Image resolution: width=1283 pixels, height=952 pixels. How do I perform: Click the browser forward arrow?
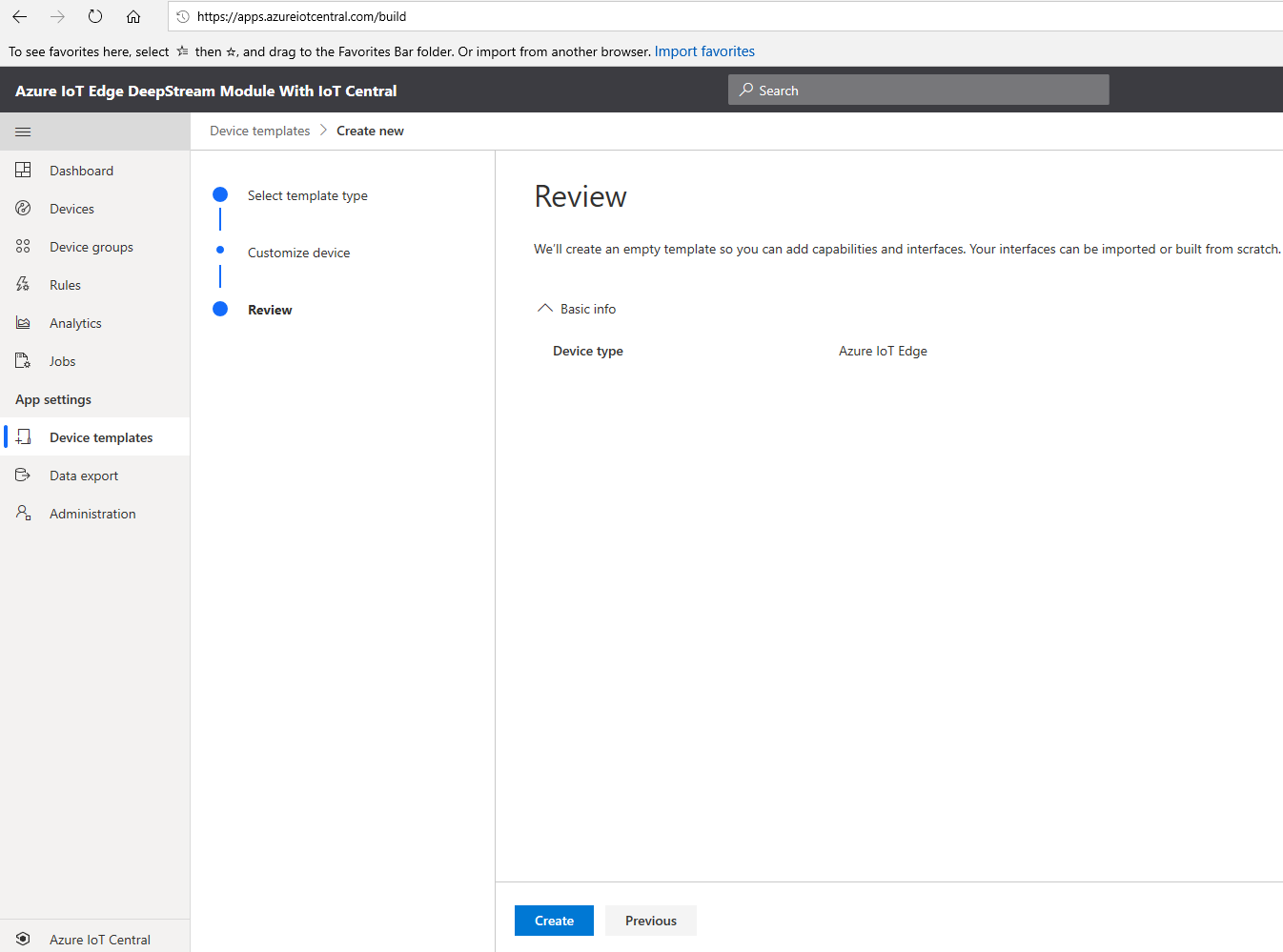pyautogui.click(x=57, y=16)
